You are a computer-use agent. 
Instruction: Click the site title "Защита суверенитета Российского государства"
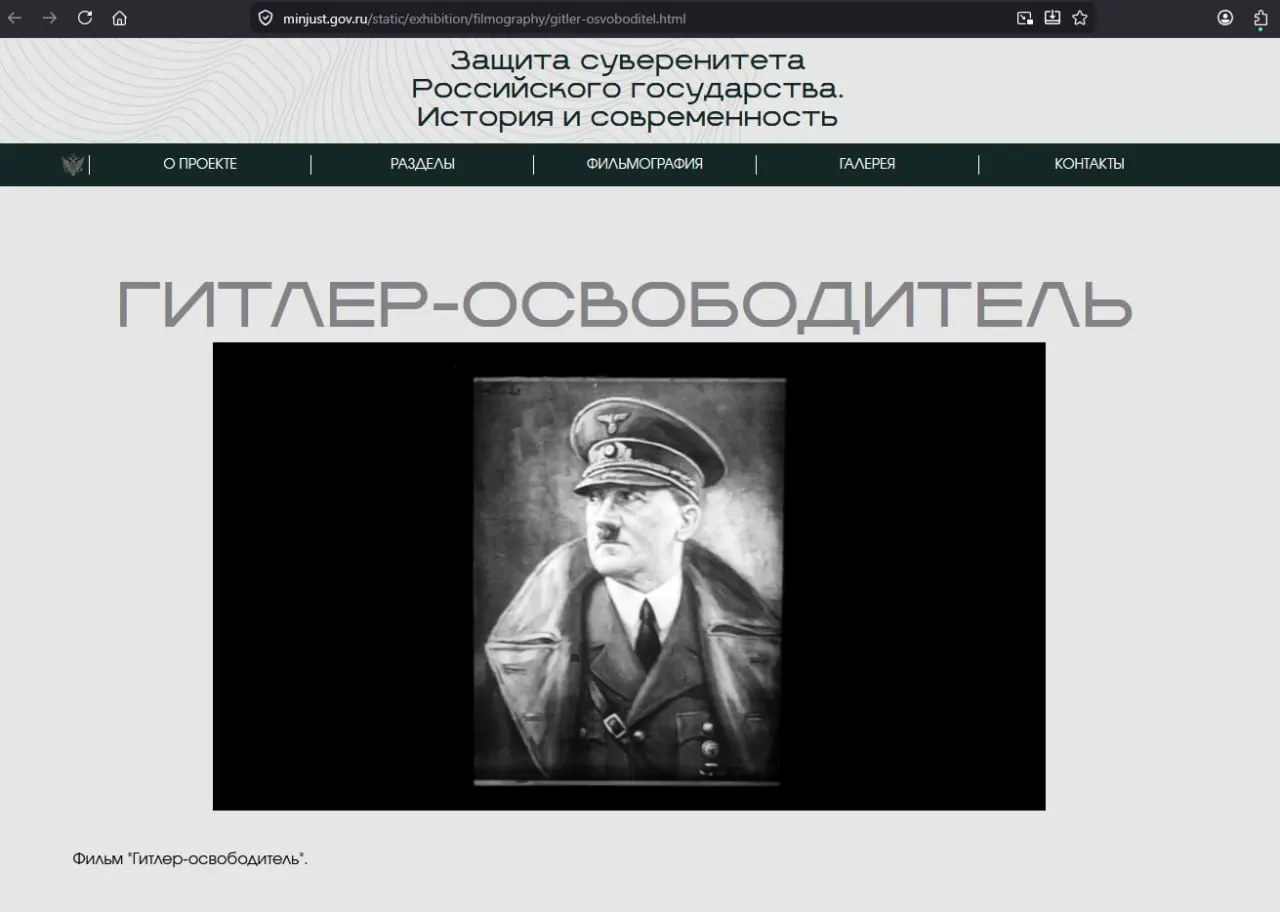(x=628, y=89)
